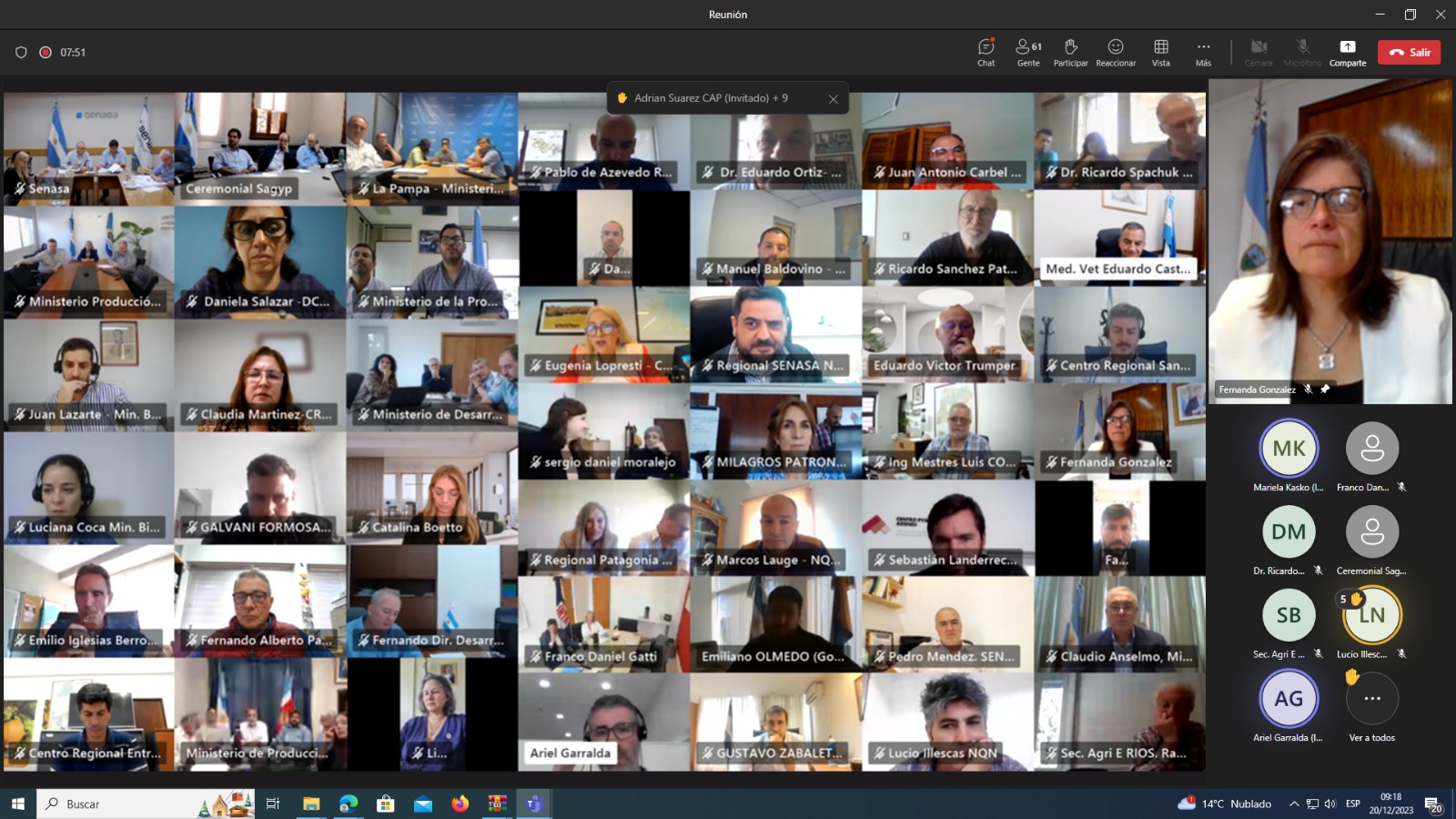Expand Ver a todos participants
This screenshot has height=819, width=1456.
tap(1371, 699)
